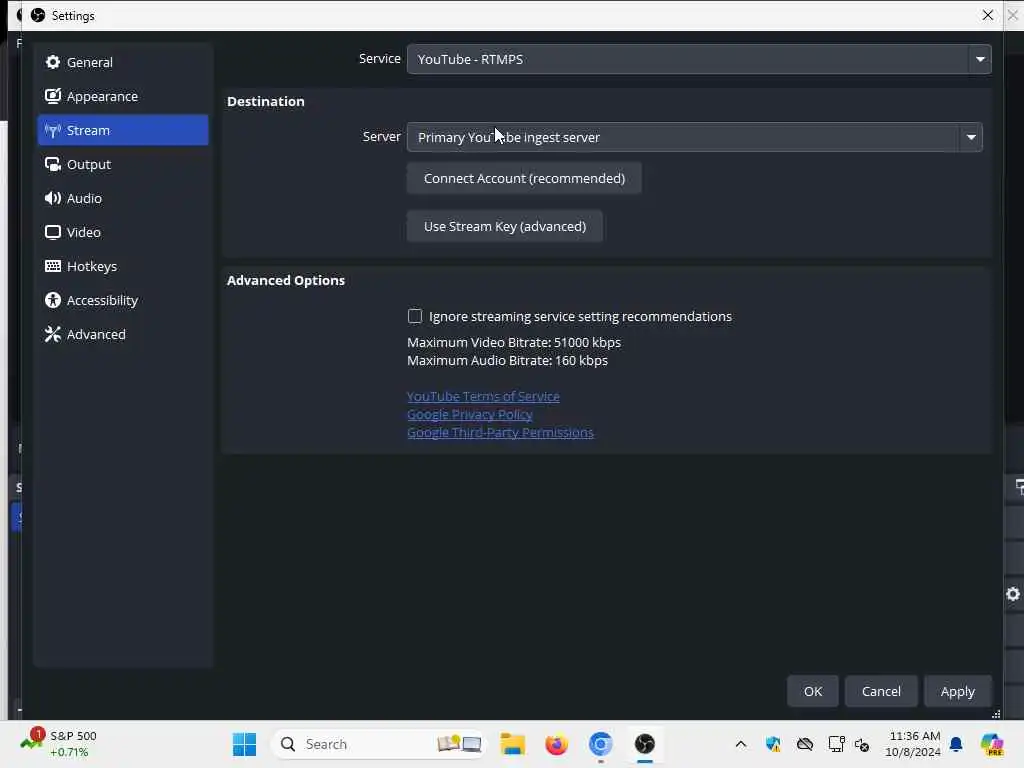Viewport: 1024px width, 768px height.
Task: Expand the Service dropdown showing YouTube - RTMPS
Action: (x=699, y=59)
